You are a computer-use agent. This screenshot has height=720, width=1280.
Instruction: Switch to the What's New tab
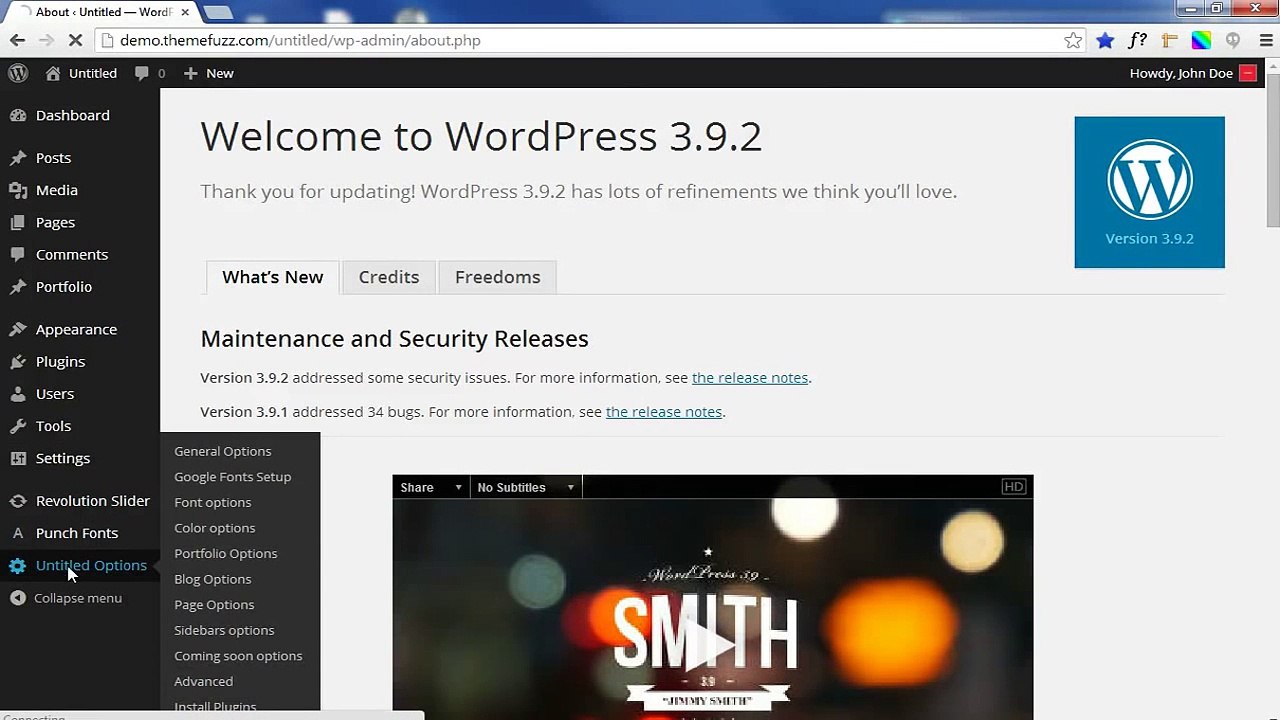click(273, 277)
